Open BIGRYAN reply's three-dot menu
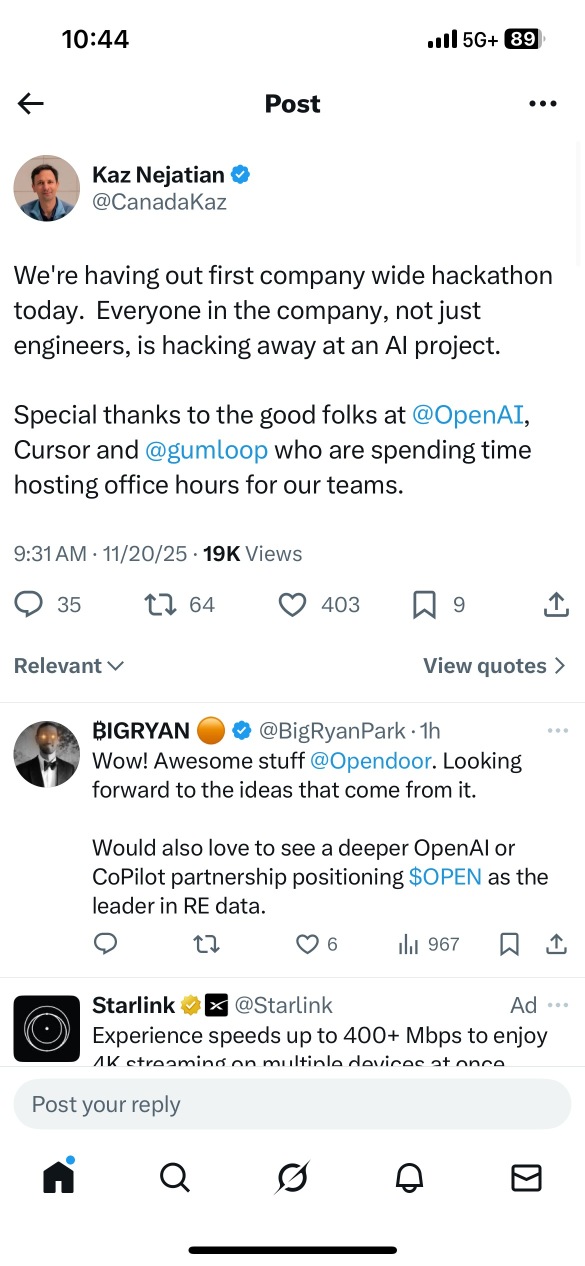Screen dimensions: 585x1266 (x=558, y=731)
